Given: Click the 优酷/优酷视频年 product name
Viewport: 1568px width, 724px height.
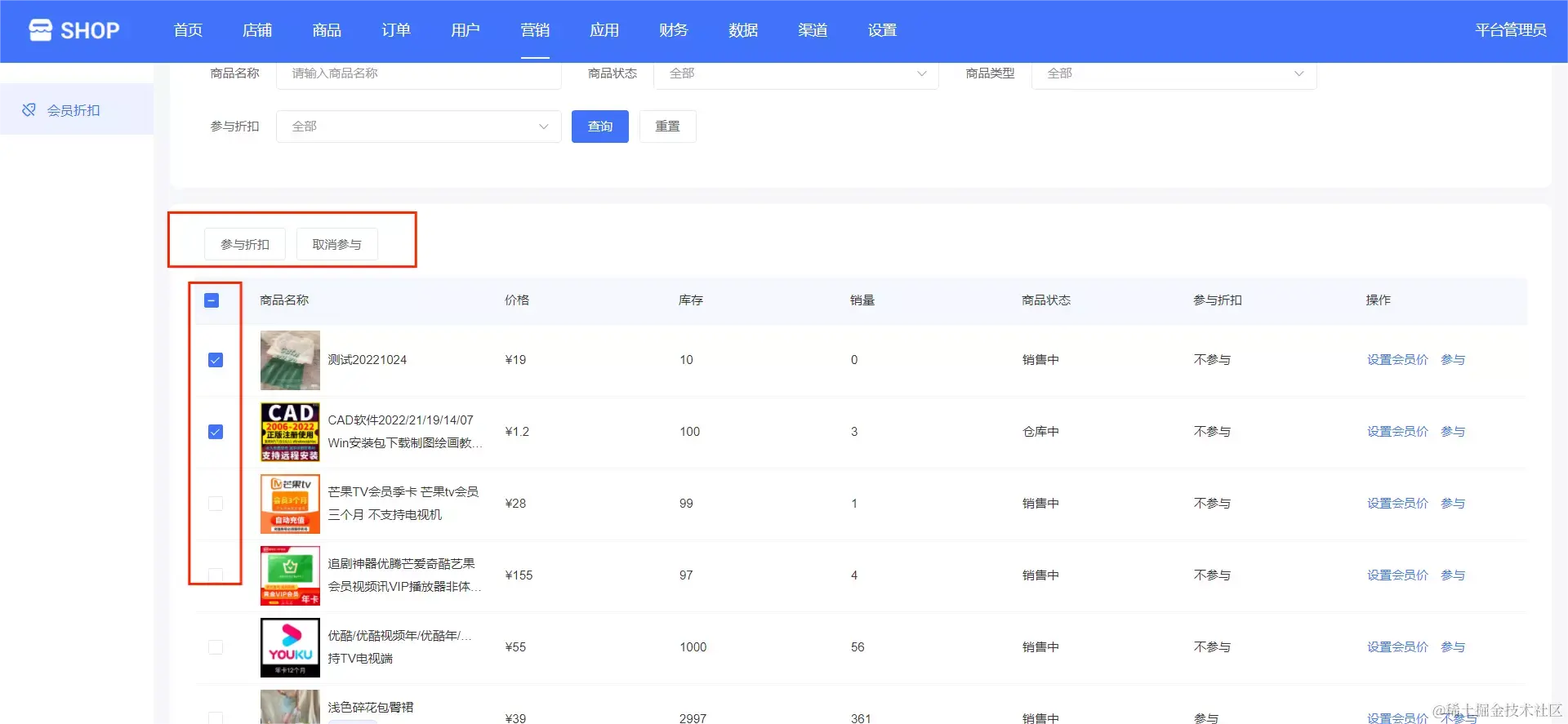Looking at the screenshot, I should [x=399, y=647].
